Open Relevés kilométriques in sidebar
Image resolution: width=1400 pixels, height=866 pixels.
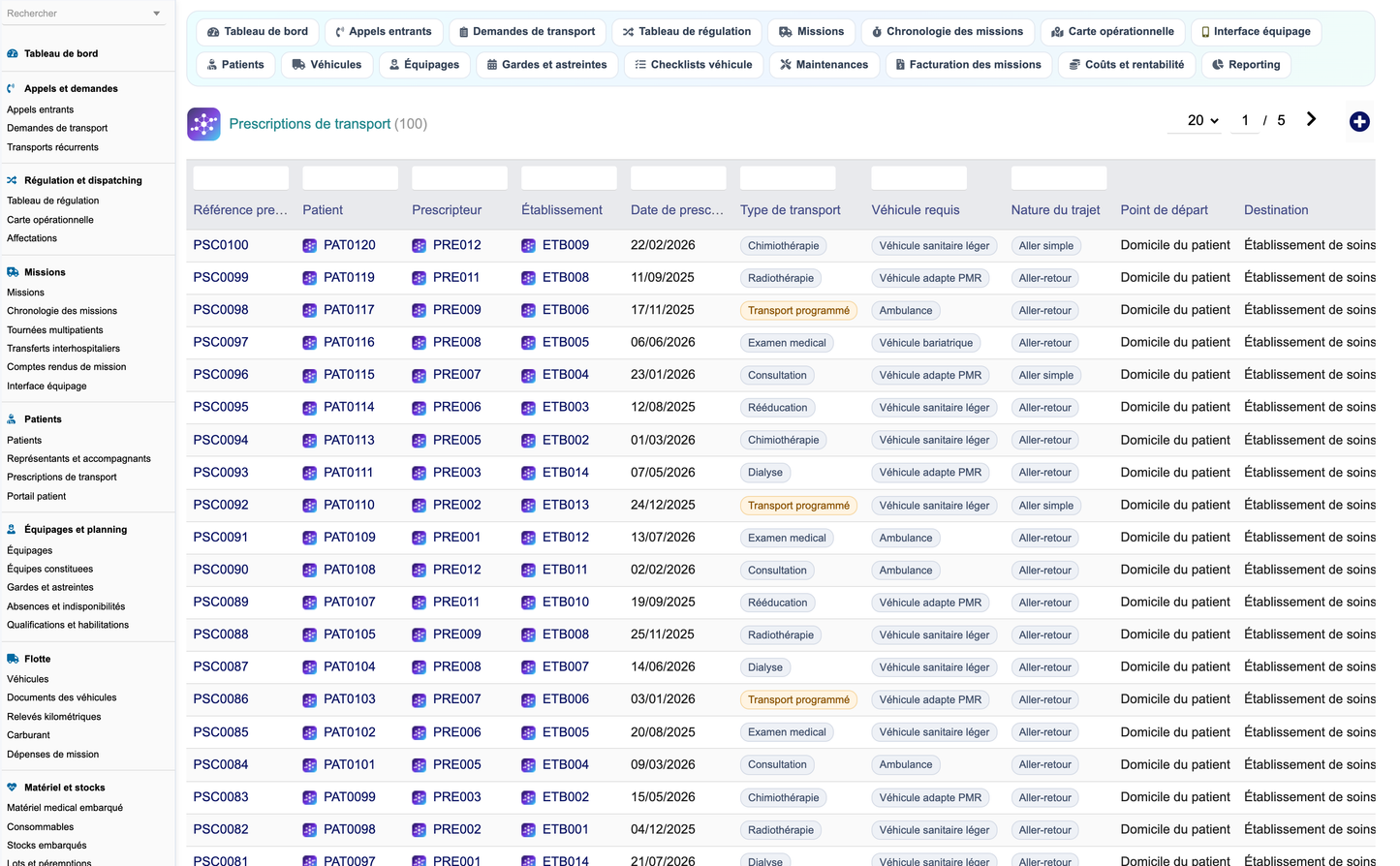(54, 717)
